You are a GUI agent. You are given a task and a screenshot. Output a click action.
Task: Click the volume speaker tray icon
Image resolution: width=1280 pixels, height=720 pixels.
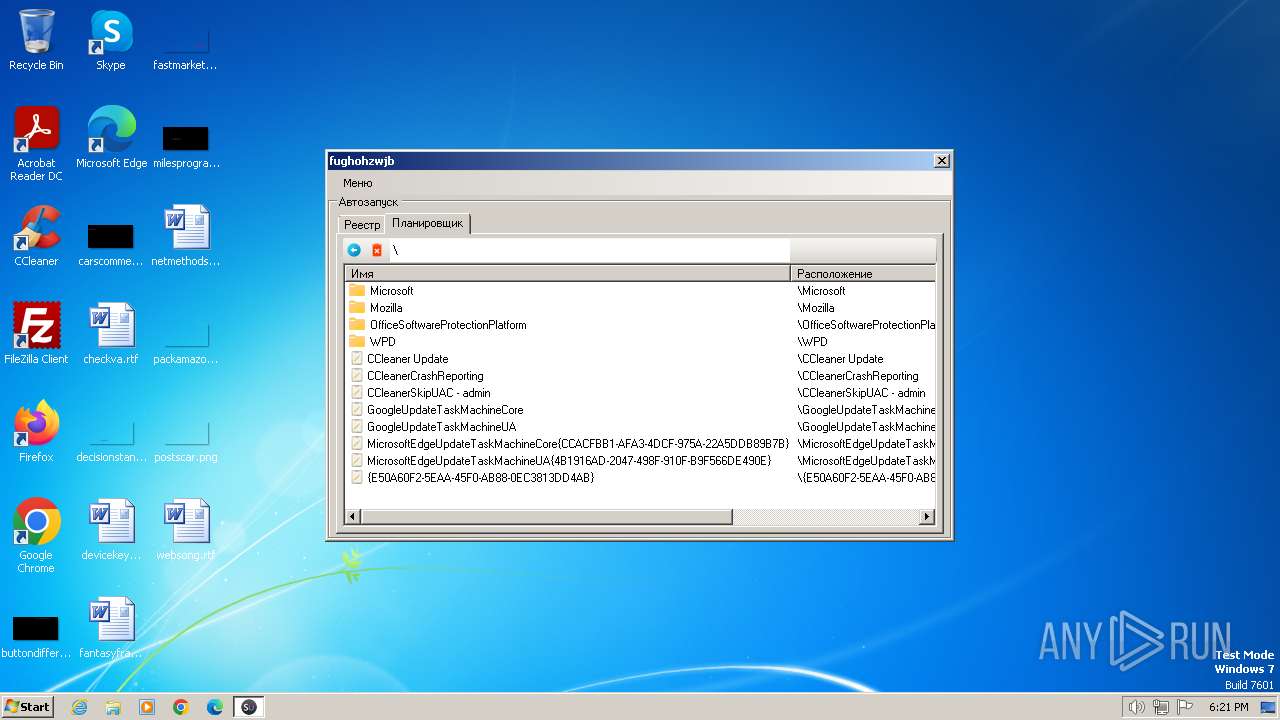pos(1136,707)
